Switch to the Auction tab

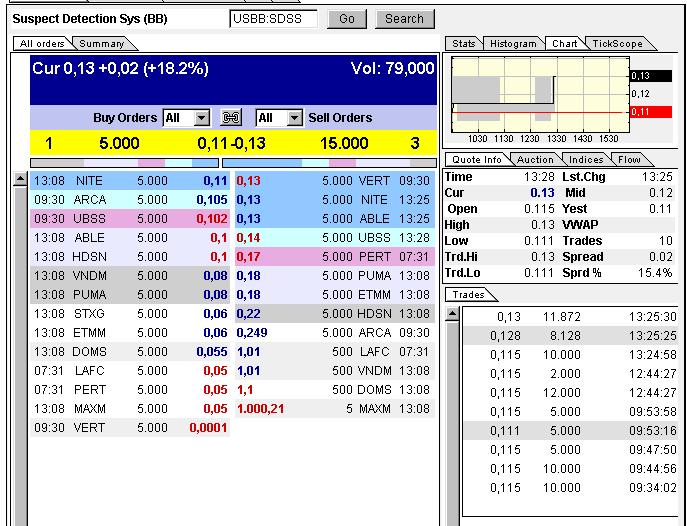coord(535,160)
